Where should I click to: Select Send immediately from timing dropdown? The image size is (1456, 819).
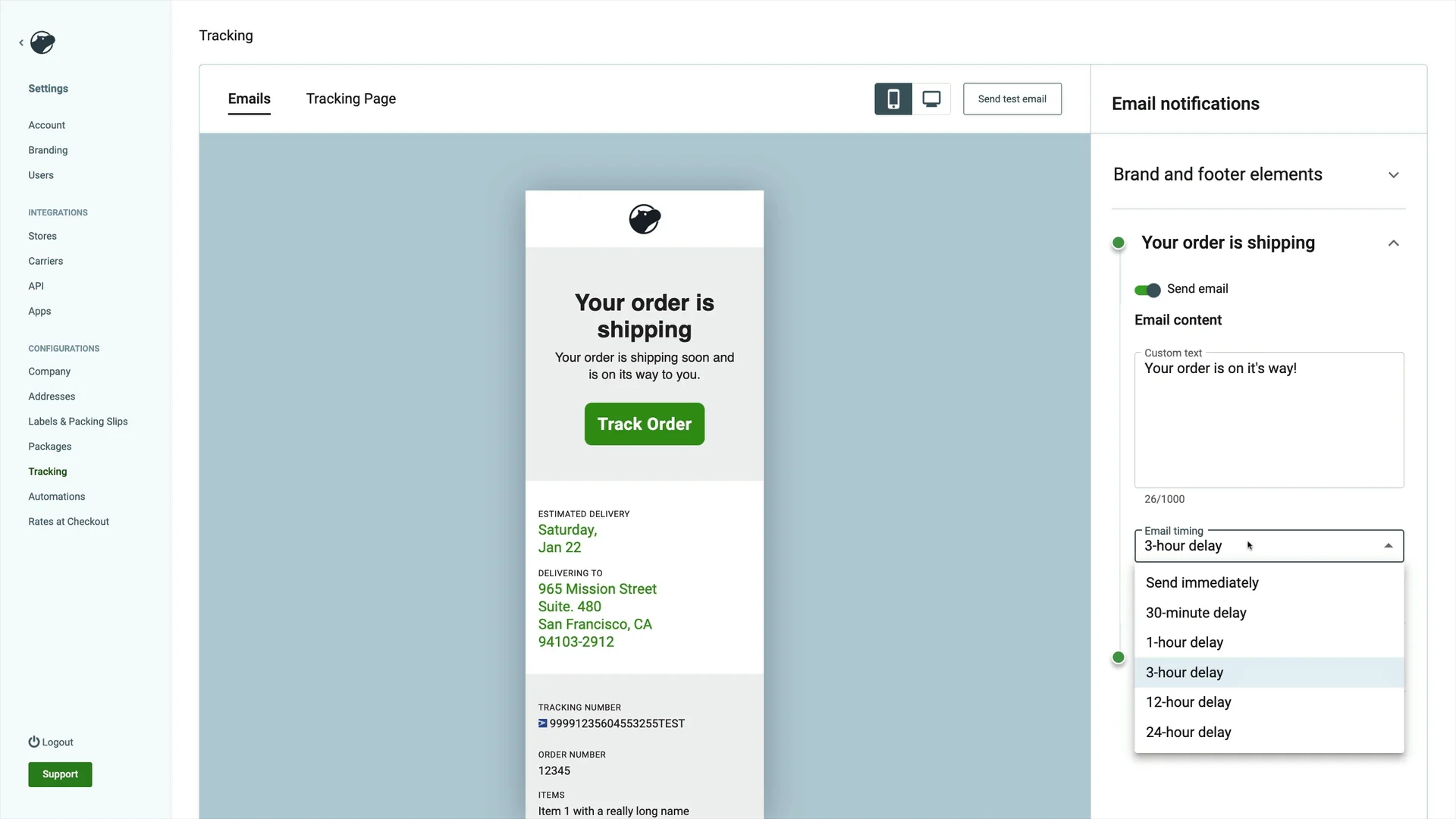point(1202,582)
